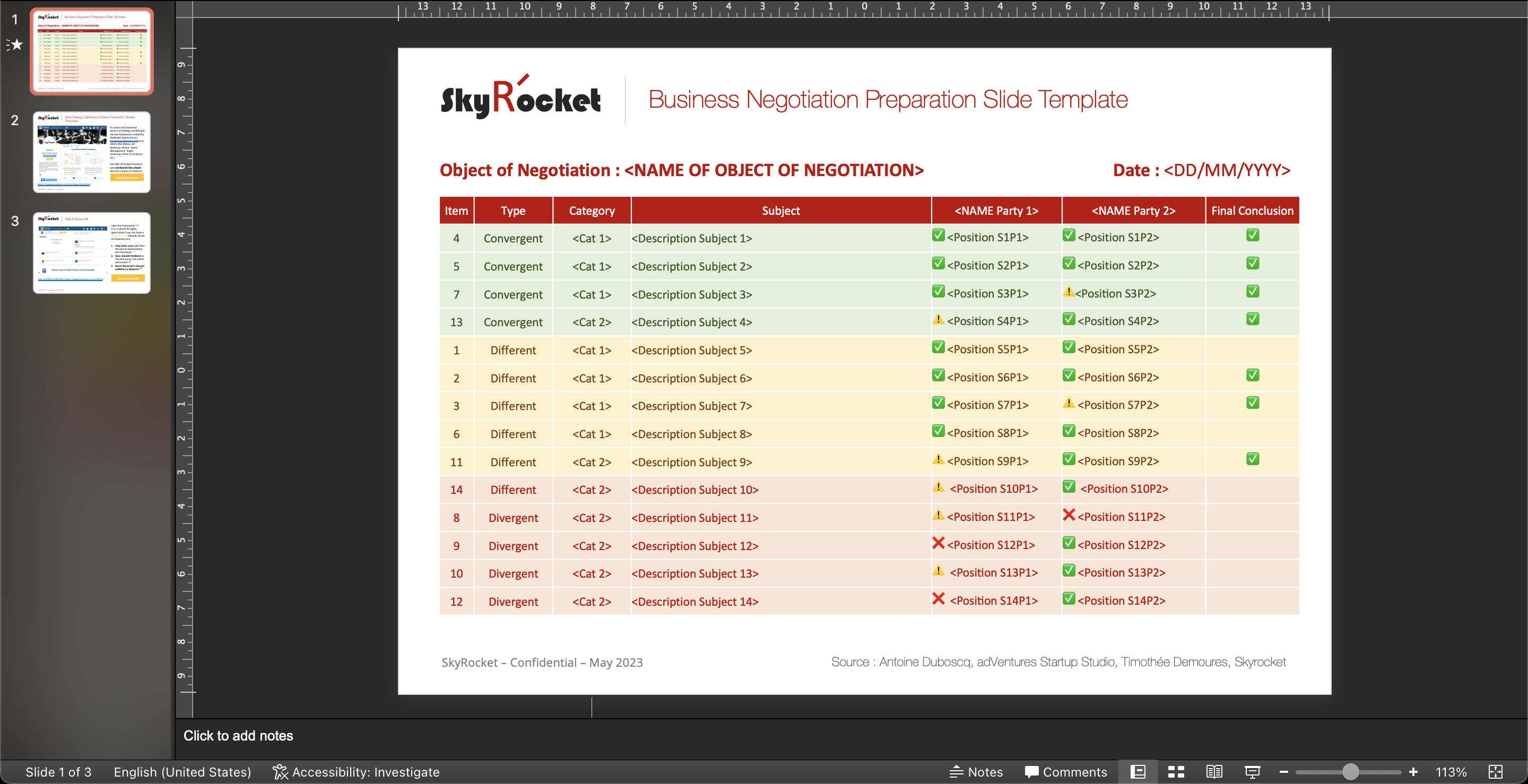This screenshot has width=1528, height=784.
Task: Start Slide Show from status bar icon
Action: pos(1252,772)
